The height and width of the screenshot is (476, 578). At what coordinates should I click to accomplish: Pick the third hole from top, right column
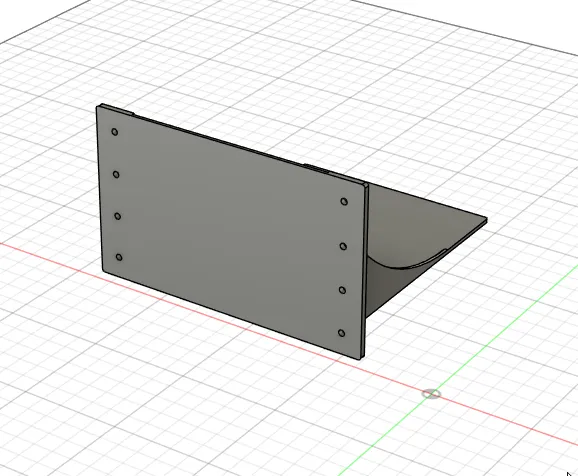click(342, 290)
